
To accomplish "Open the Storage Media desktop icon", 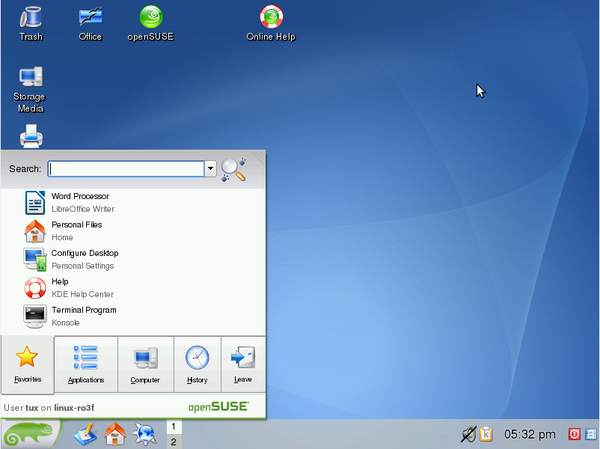I will tap(31, 90).
